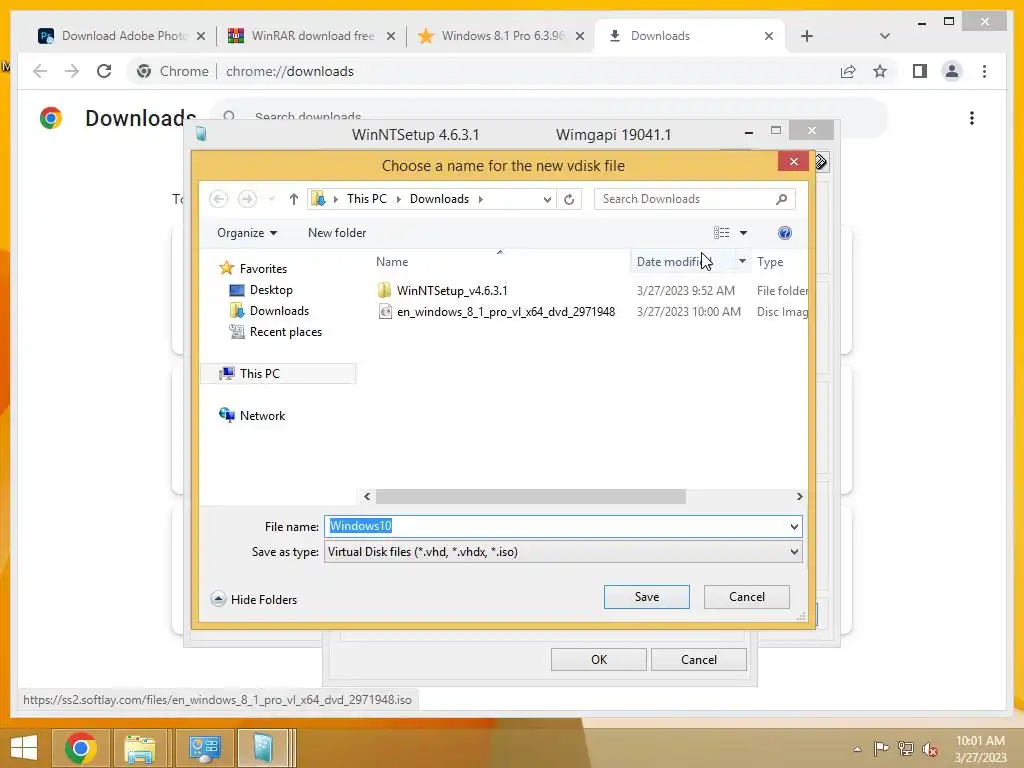The width and height of the screenshot is (1024, 768).
Task: Open Downloads page more actions menu
Action: (972, 118)
